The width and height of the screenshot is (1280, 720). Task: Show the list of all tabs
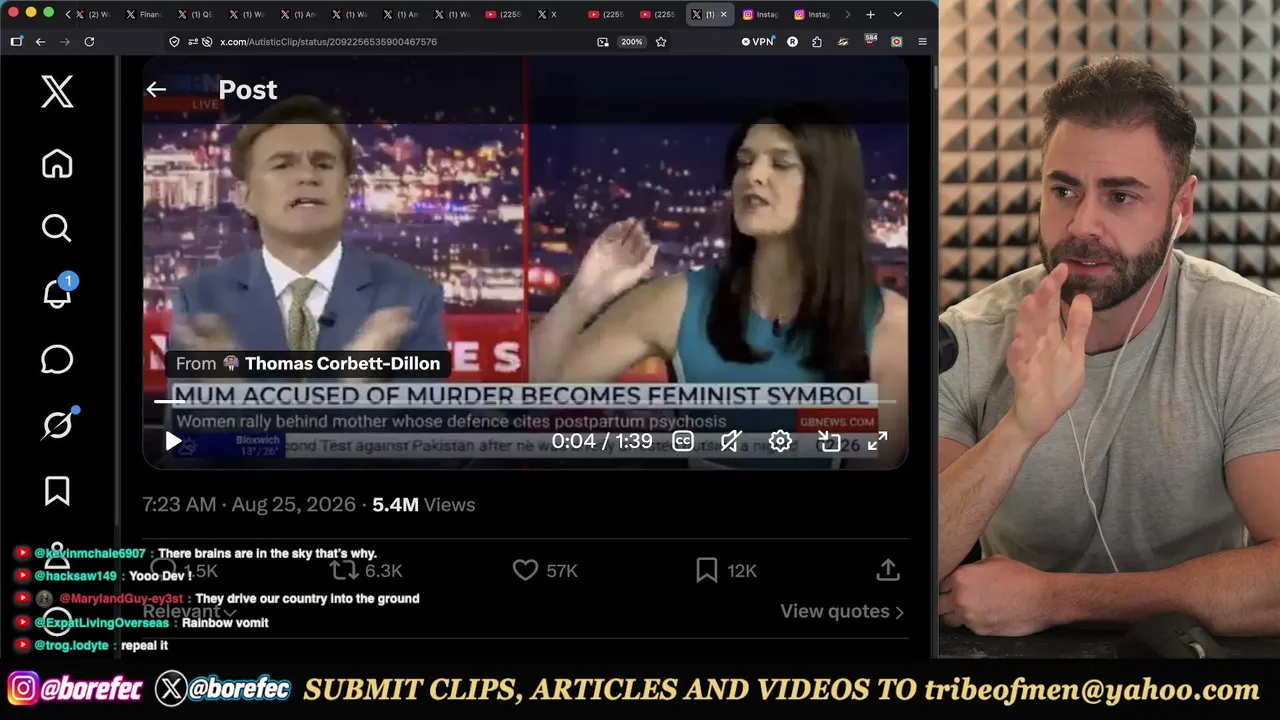point(897,14)
